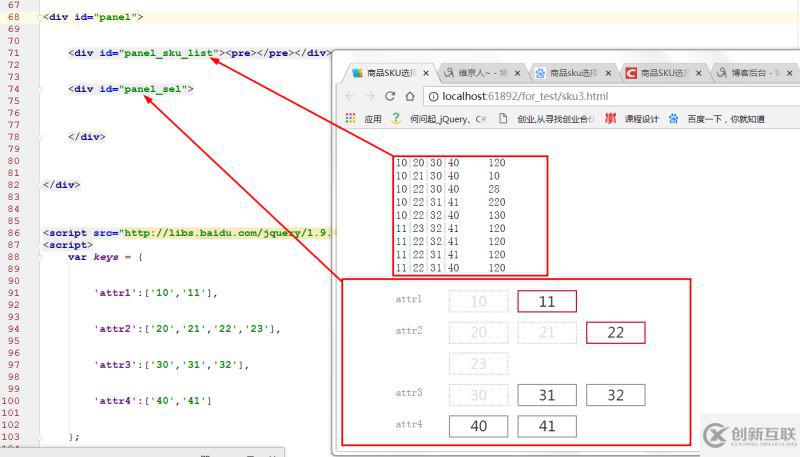Image resolution: width=800 pixels, height=457 pixels.
Task: Click disabled attr3 option 30
Action: click(479, 395)
